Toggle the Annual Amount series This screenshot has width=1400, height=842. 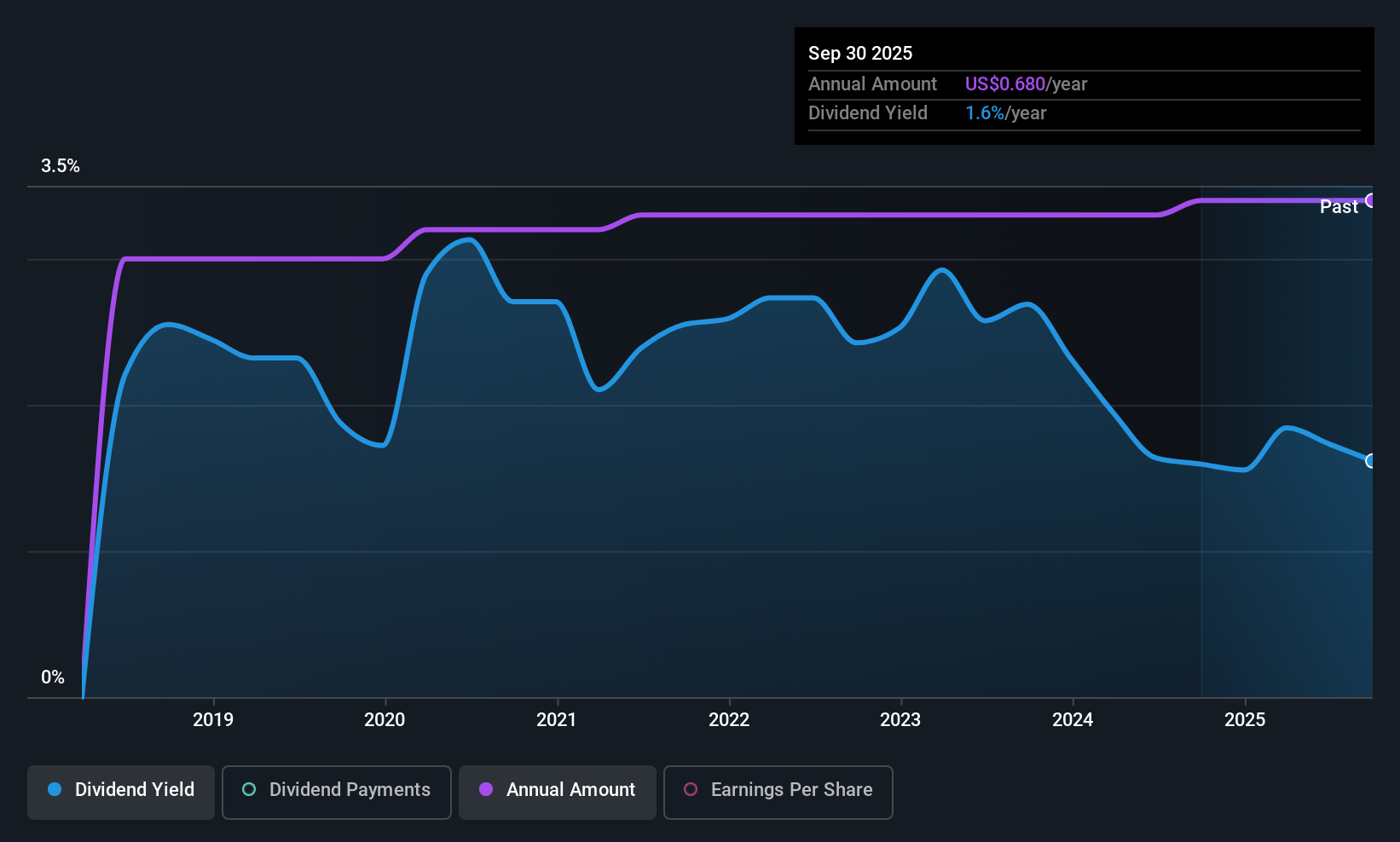pyautogui.click(x=558, y=793)
